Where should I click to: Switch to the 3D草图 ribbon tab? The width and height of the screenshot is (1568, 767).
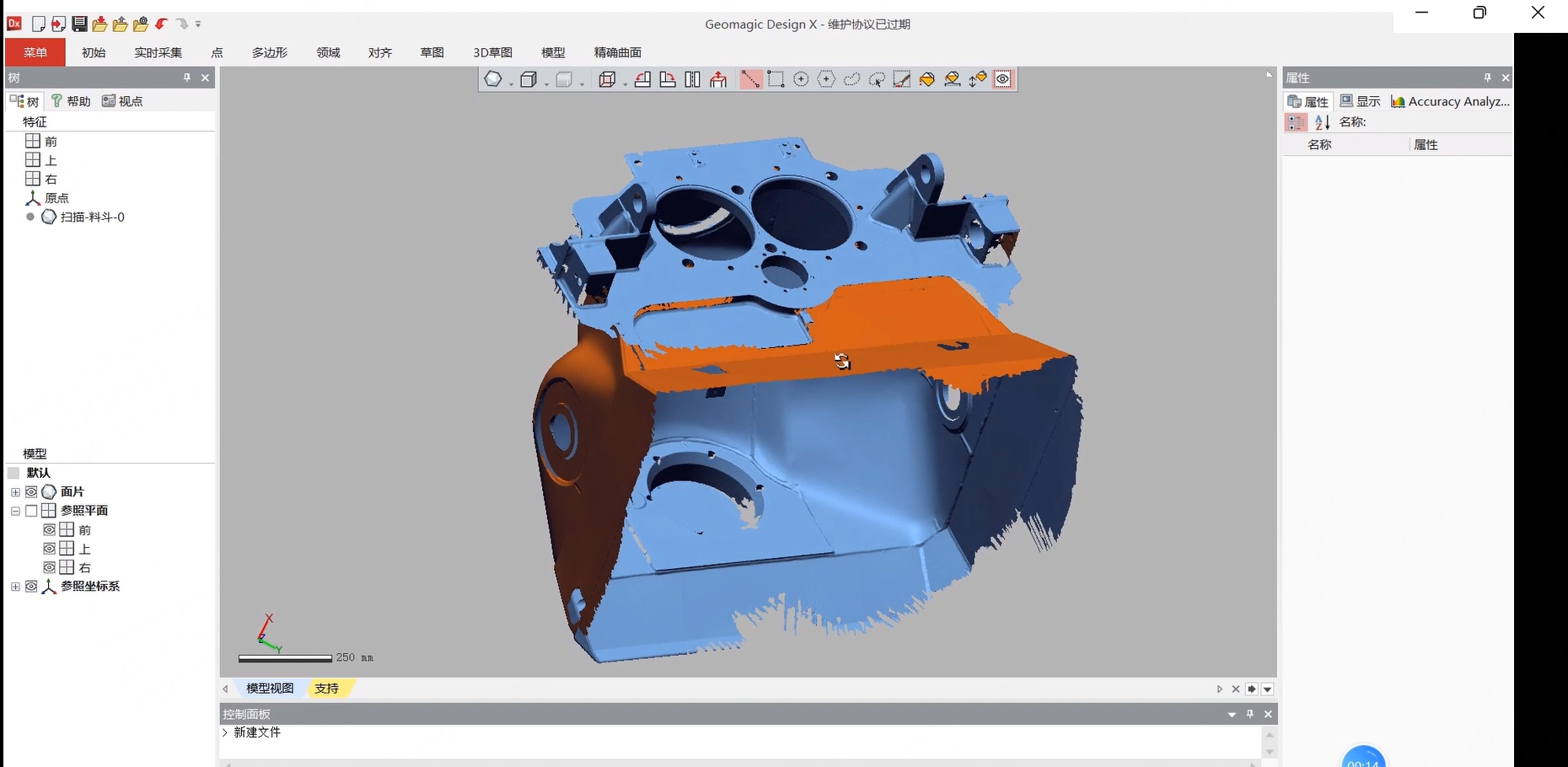(x=492, y=52)
